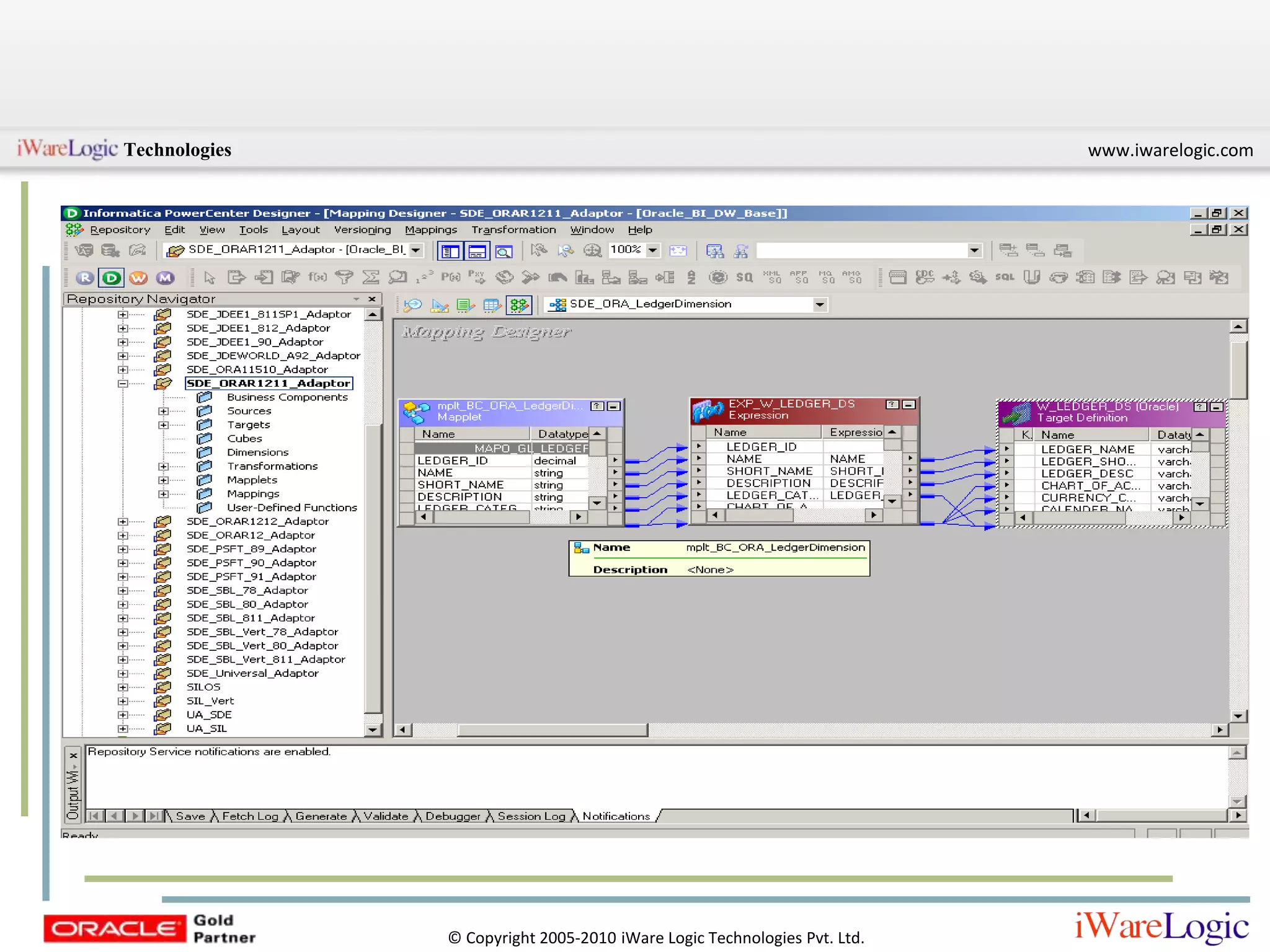
Task: Select LEDGER_NAME column in W_LEDGER_DS target
Action: coord(1088,450)
